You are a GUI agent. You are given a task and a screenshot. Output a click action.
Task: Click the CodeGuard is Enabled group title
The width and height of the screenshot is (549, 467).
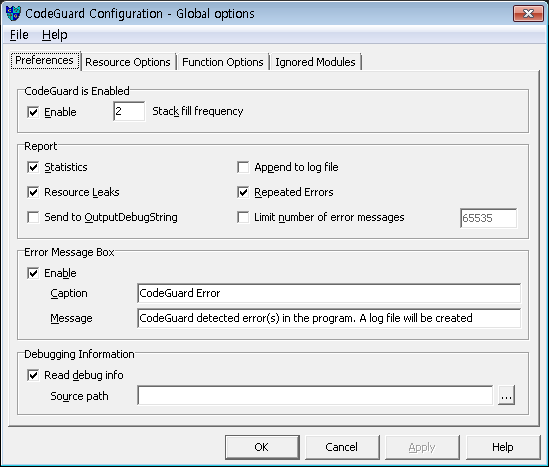point(77,91)
